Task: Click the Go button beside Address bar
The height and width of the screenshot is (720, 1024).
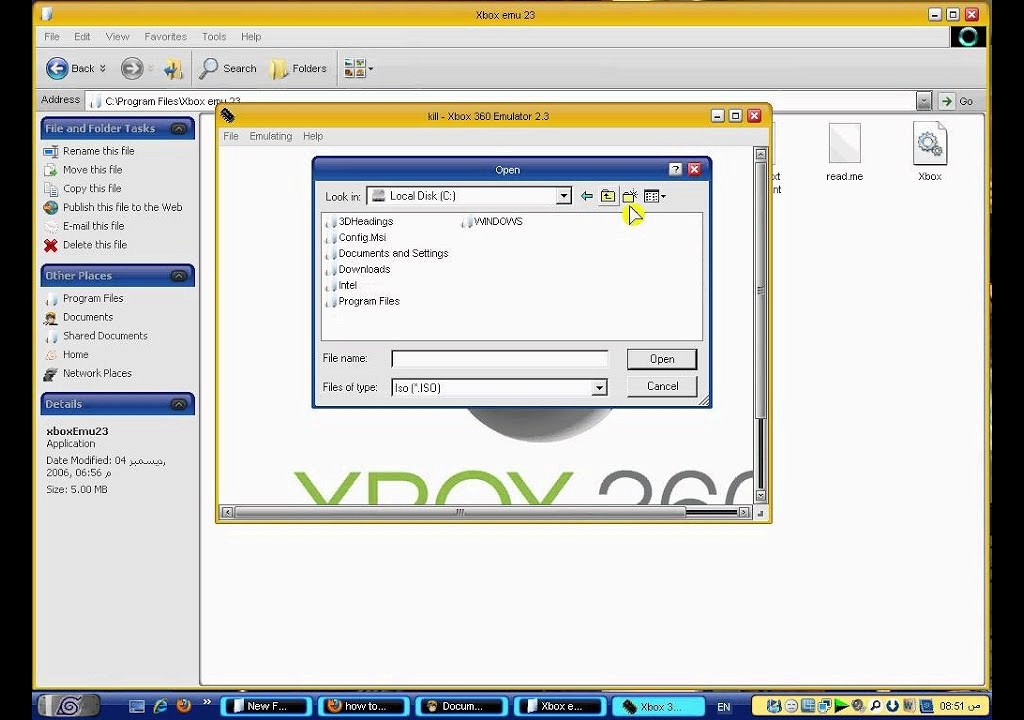Action: (957, 101)
